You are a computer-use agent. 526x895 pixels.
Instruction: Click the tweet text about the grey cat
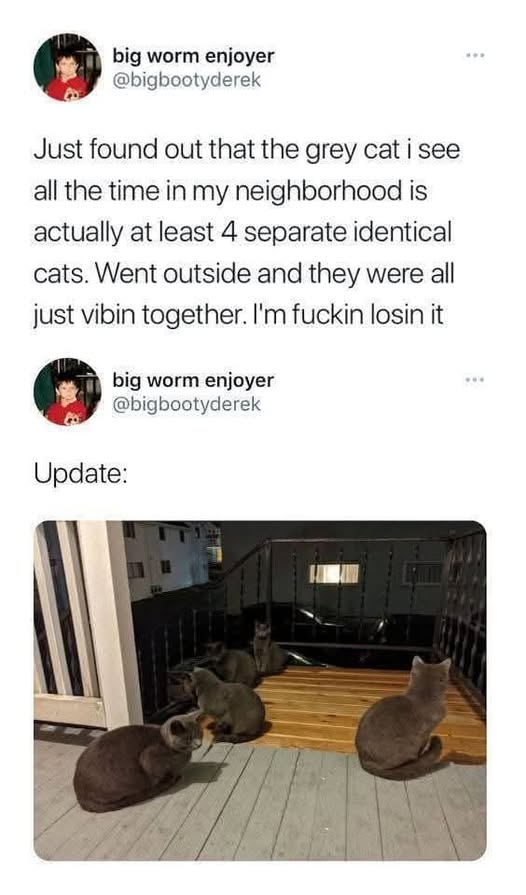tap(246, 232)
